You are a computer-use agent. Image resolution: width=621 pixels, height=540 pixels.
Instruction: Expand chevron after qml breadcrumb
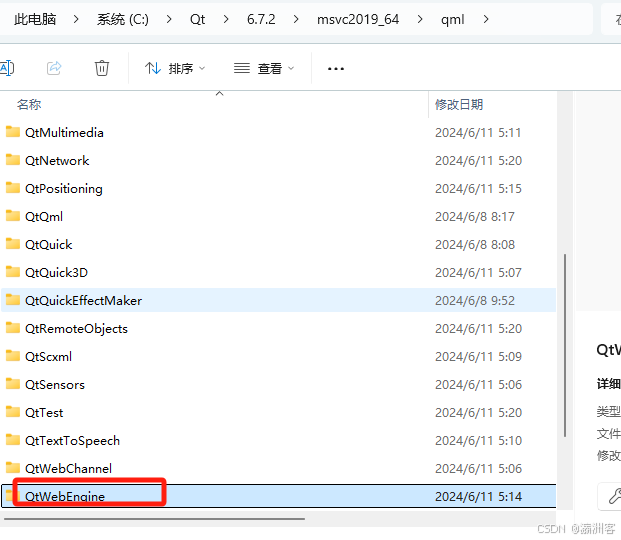click(486, 19)
